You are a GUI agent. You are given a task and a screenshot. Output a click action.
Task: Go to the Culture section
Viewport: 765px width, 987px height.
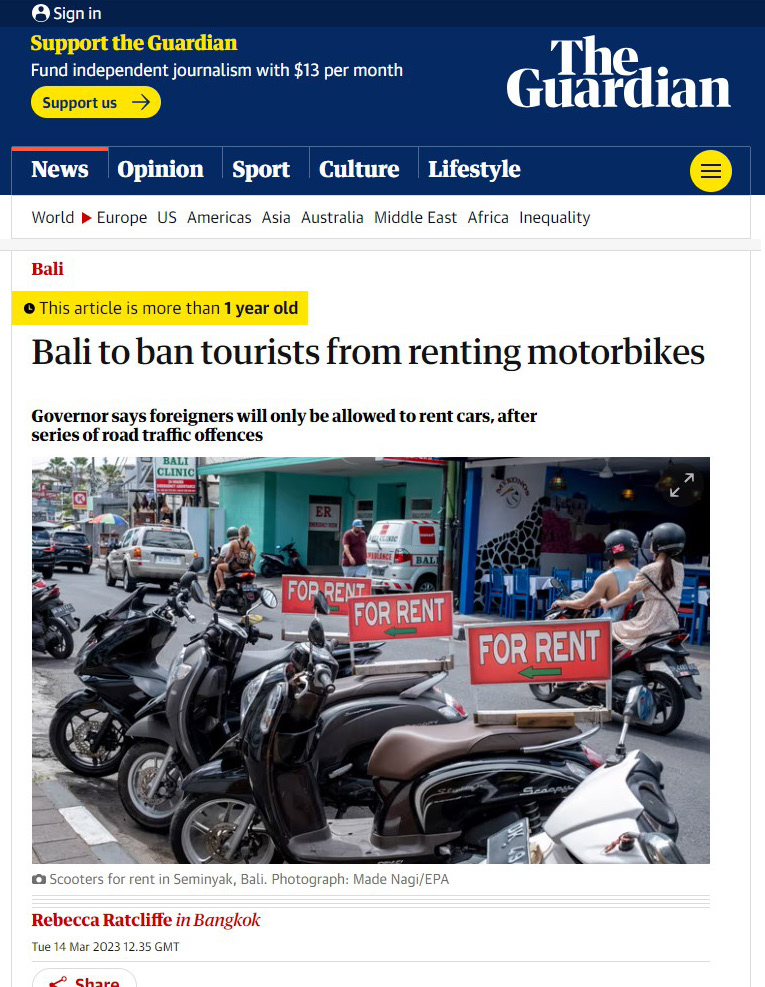coord(359,169)
